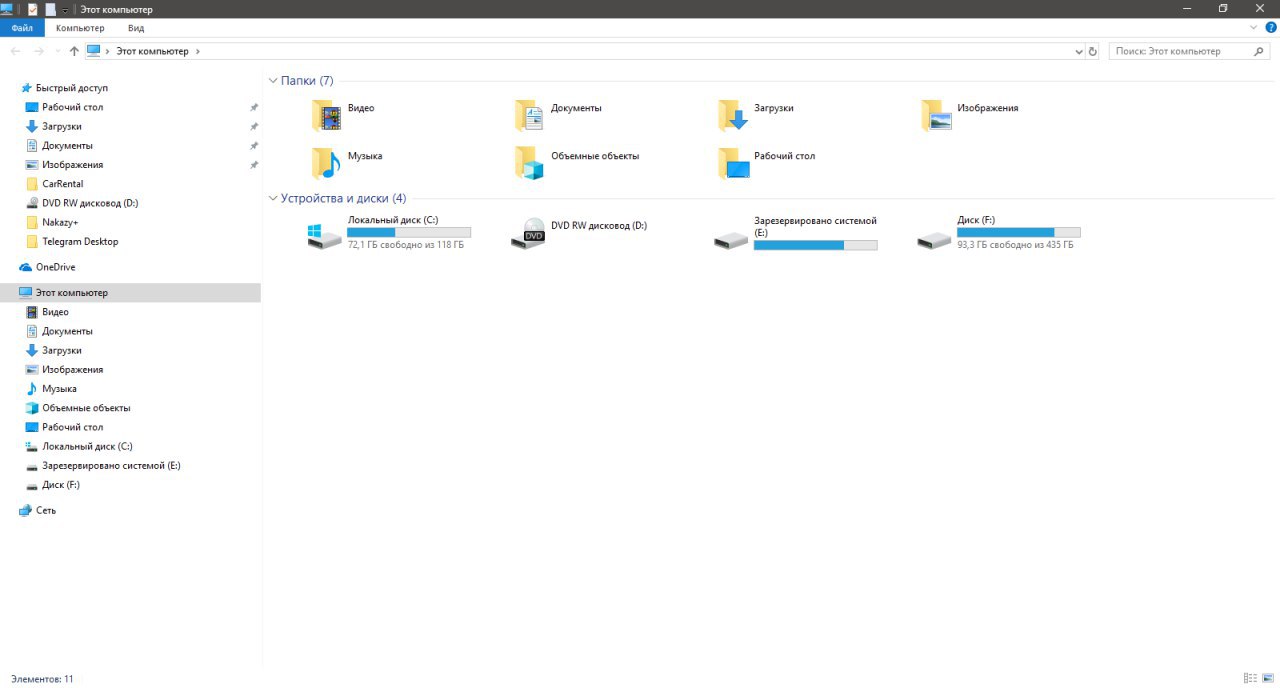
Task: Click the New folder icon in the title bar
Action: click(x=50, y=9)
